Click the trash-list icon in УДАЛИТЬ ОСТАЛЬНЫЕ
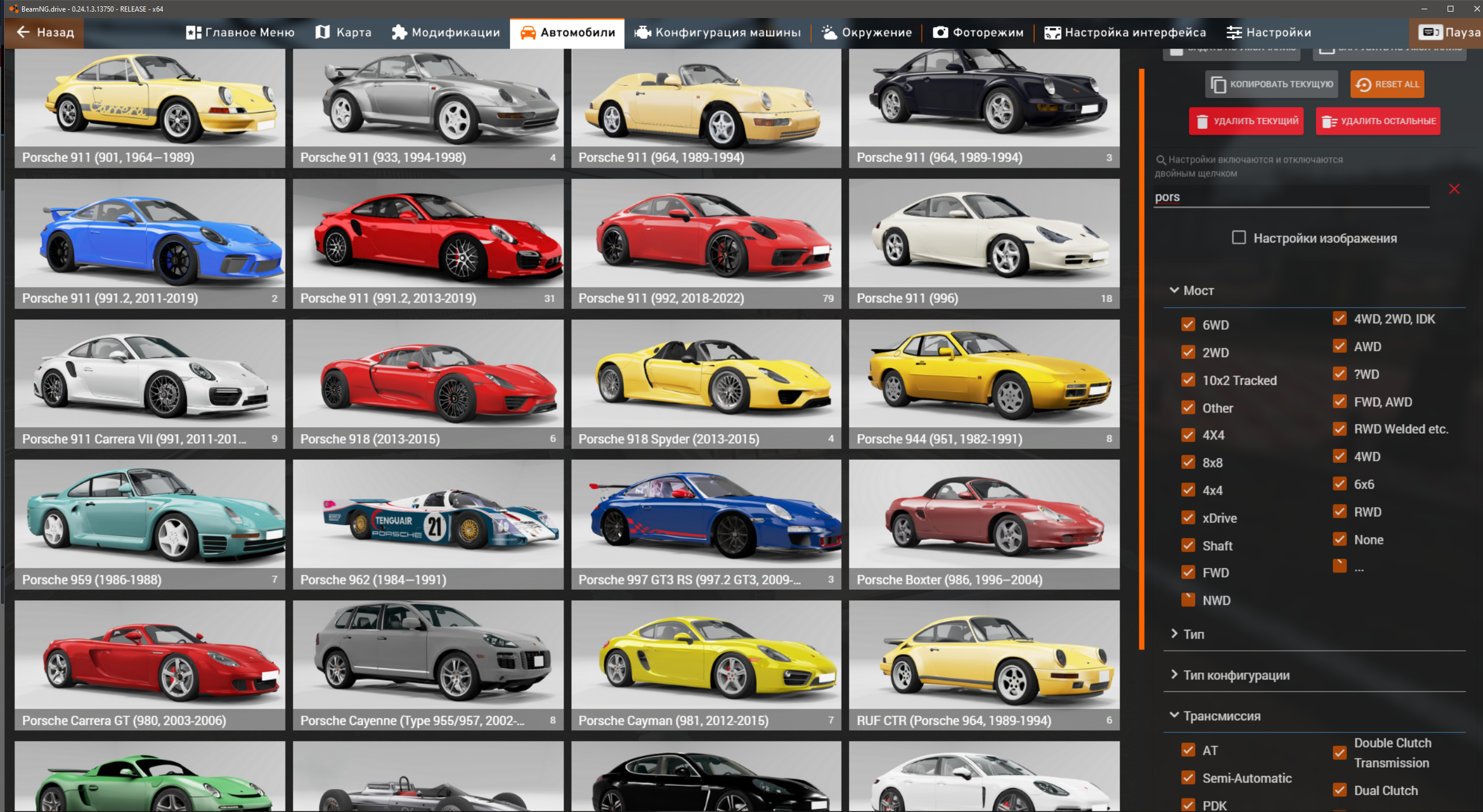 (x=1329, y=122)
